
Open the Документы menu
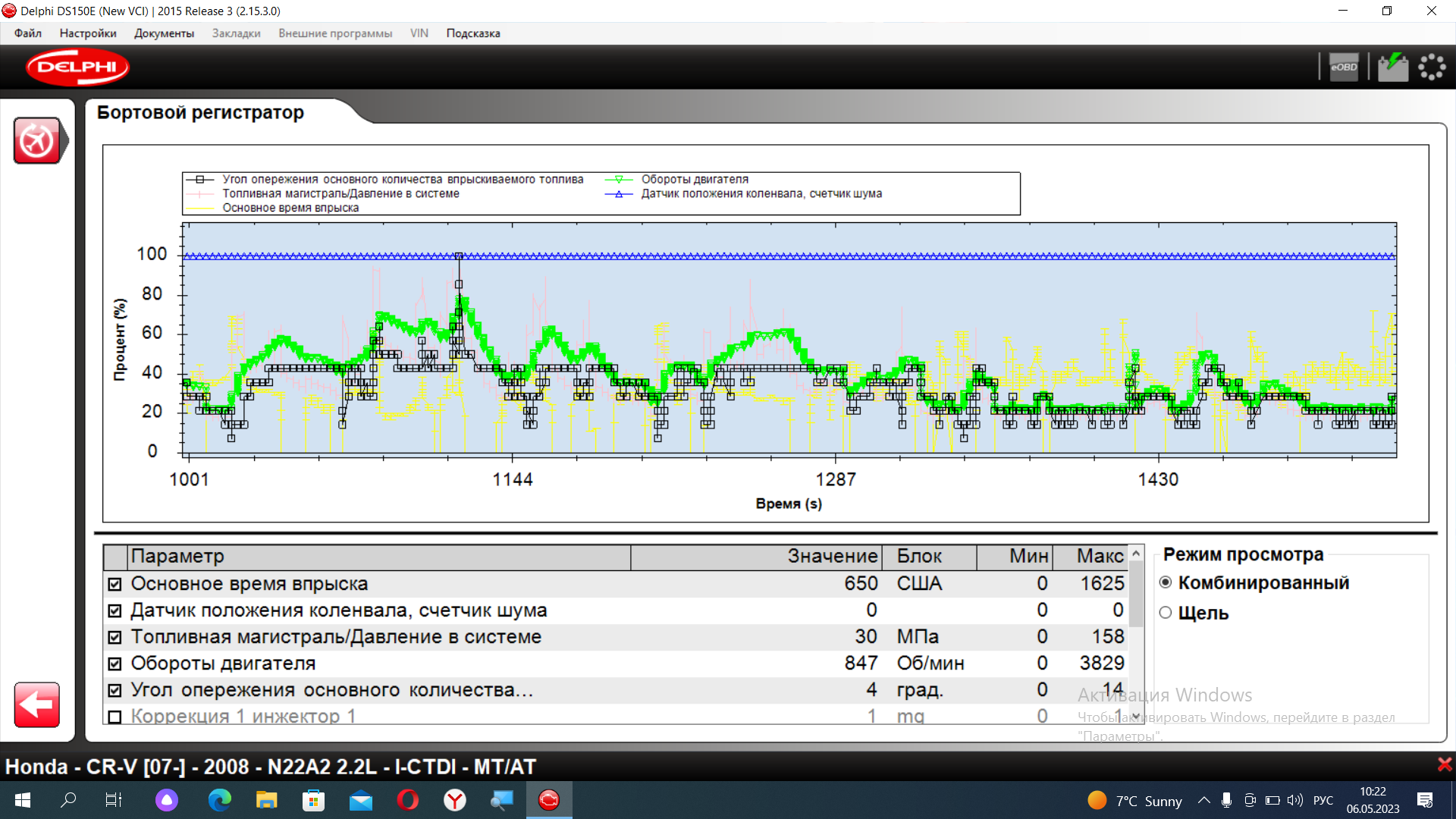point(164,33)
